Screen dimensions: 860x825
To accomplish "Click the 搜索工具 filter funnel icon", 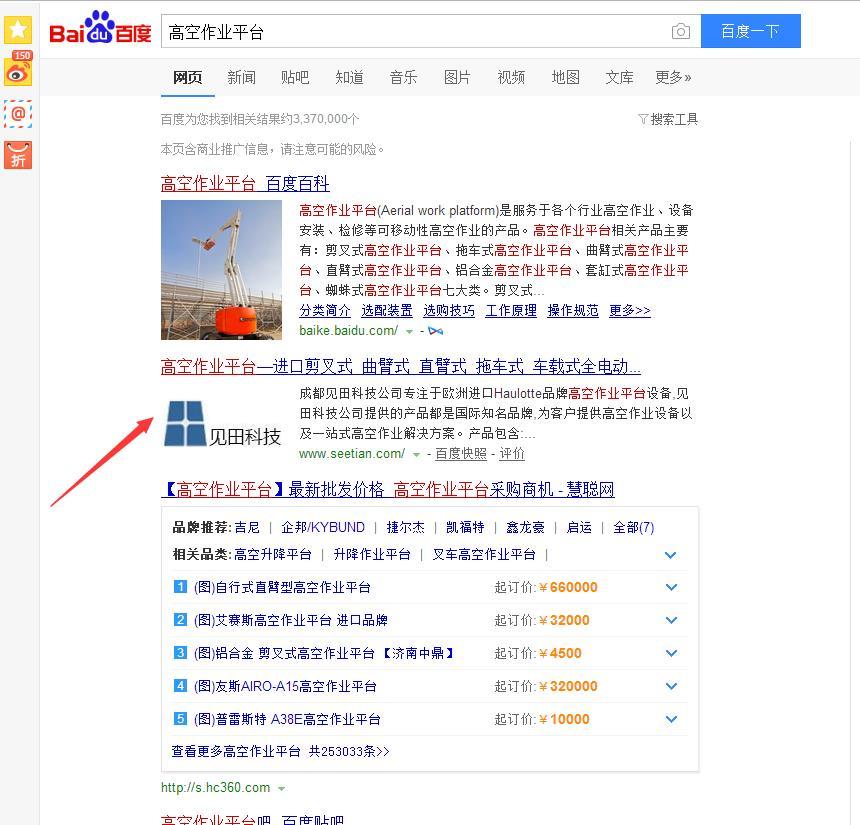I will click(x=643, y=119).
